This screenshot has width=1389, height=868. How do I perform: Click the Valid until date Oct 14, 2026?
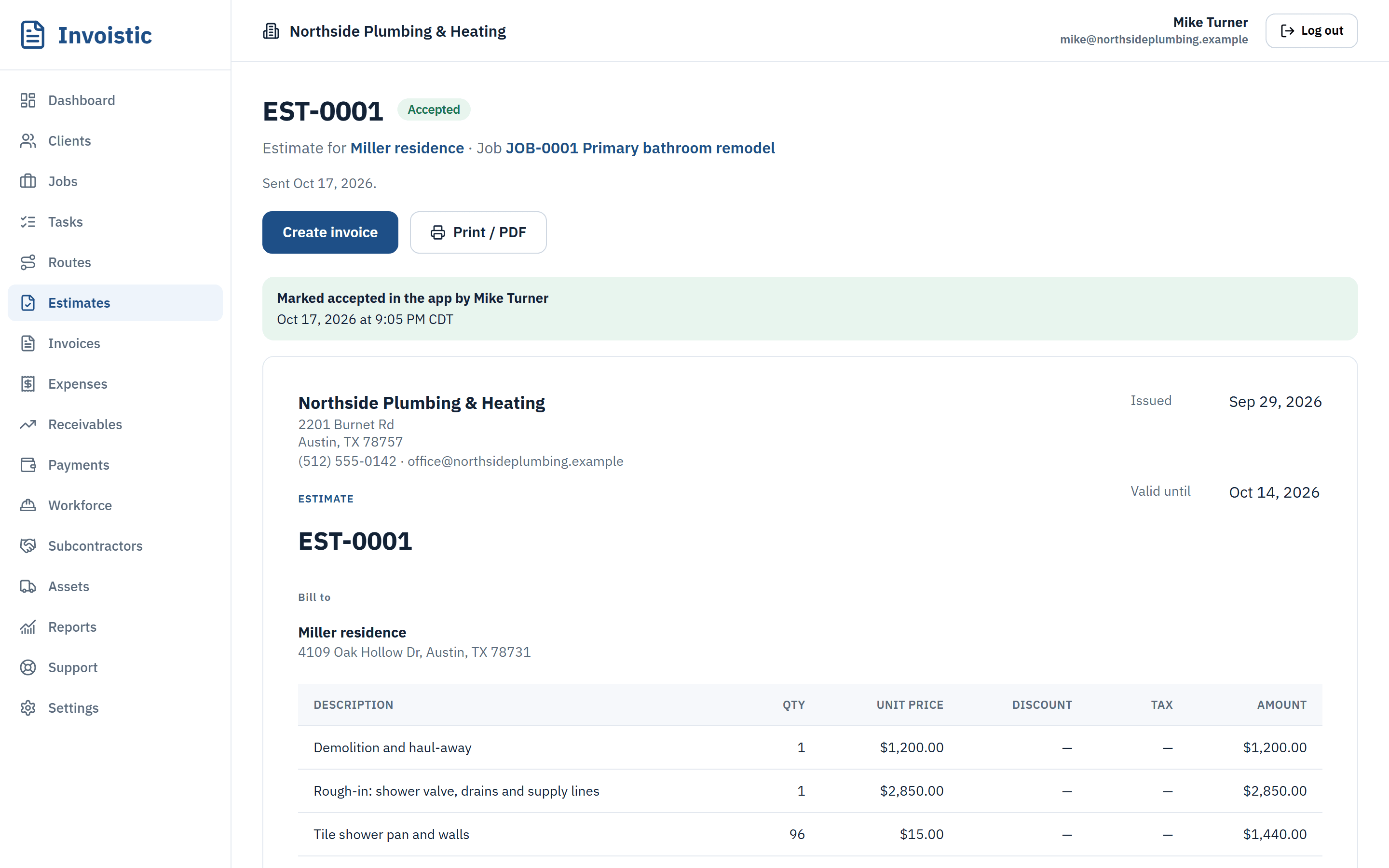pos(1274,492)
